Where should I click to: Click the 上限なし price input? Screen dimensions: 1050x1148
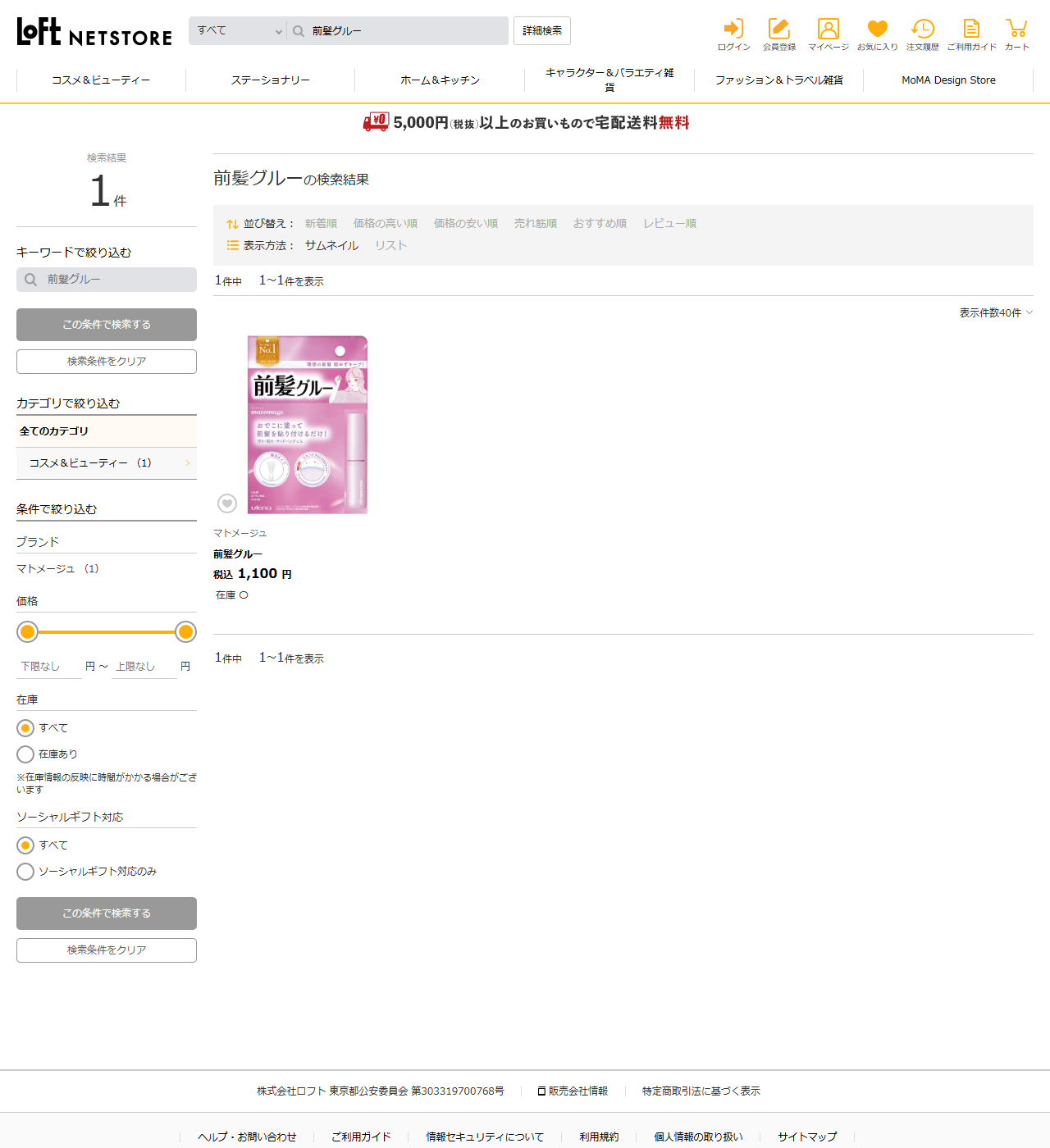pos(144,667)
